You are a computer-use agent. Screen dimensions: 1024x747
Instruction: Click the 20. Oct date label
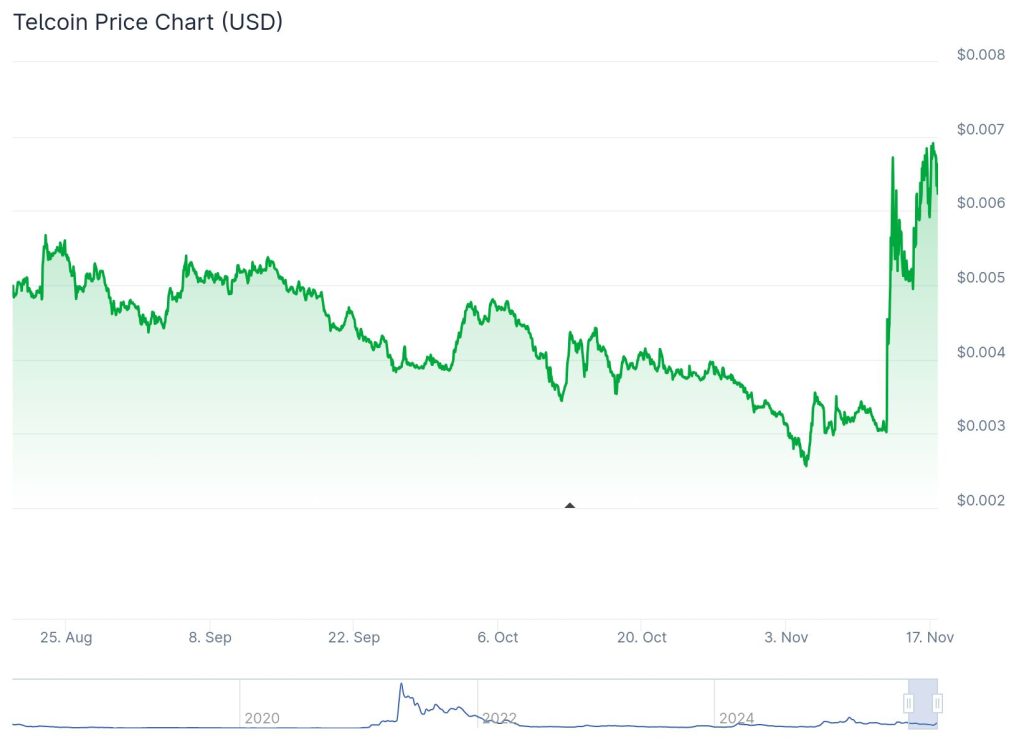click(641, 637)
